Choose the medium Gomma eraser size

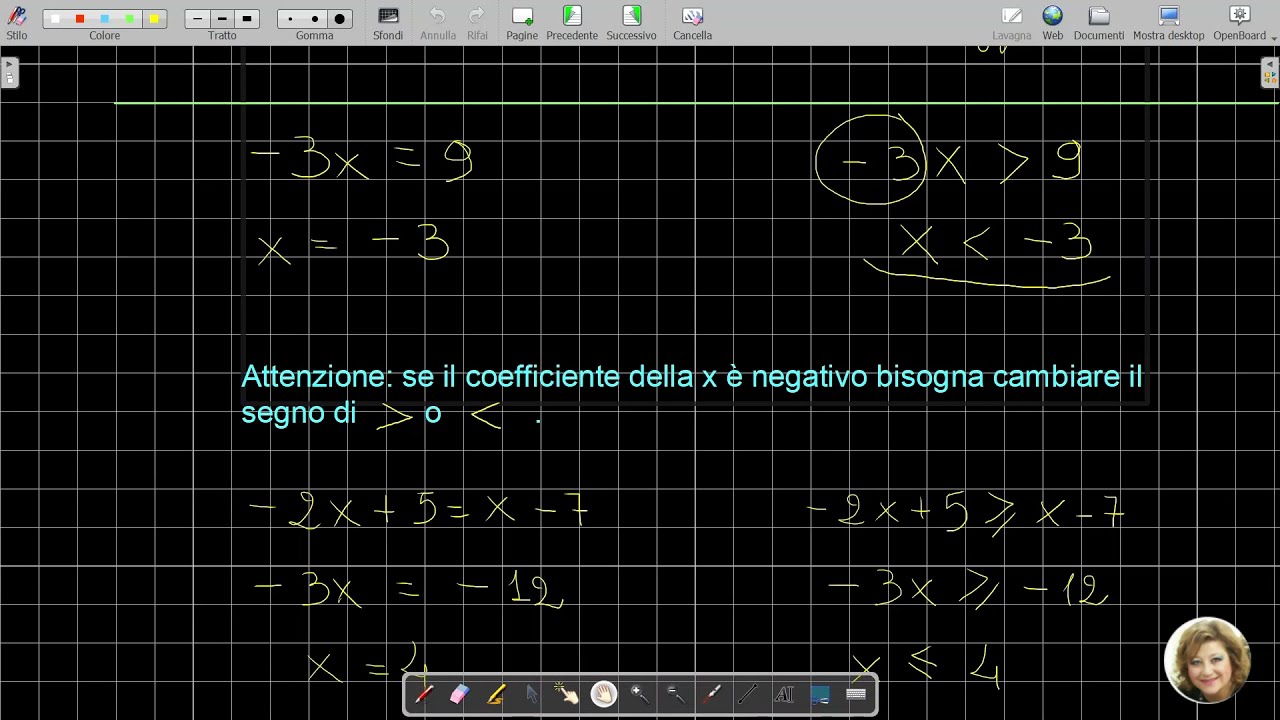(315, 19)
